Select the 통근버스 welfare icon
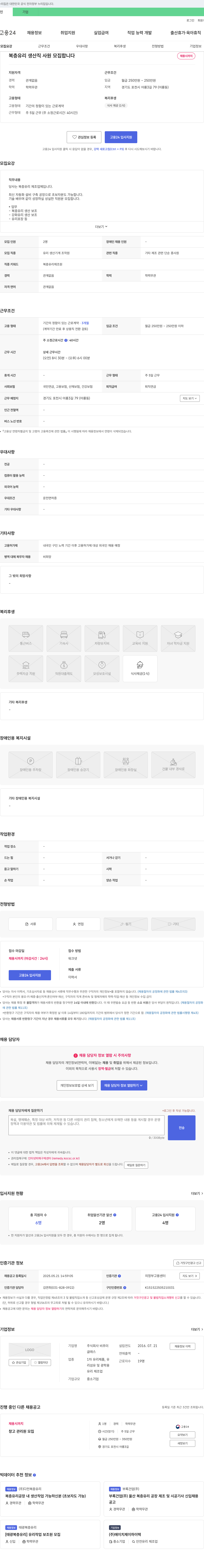This screenshot has width=204, height=1568. 25,639
